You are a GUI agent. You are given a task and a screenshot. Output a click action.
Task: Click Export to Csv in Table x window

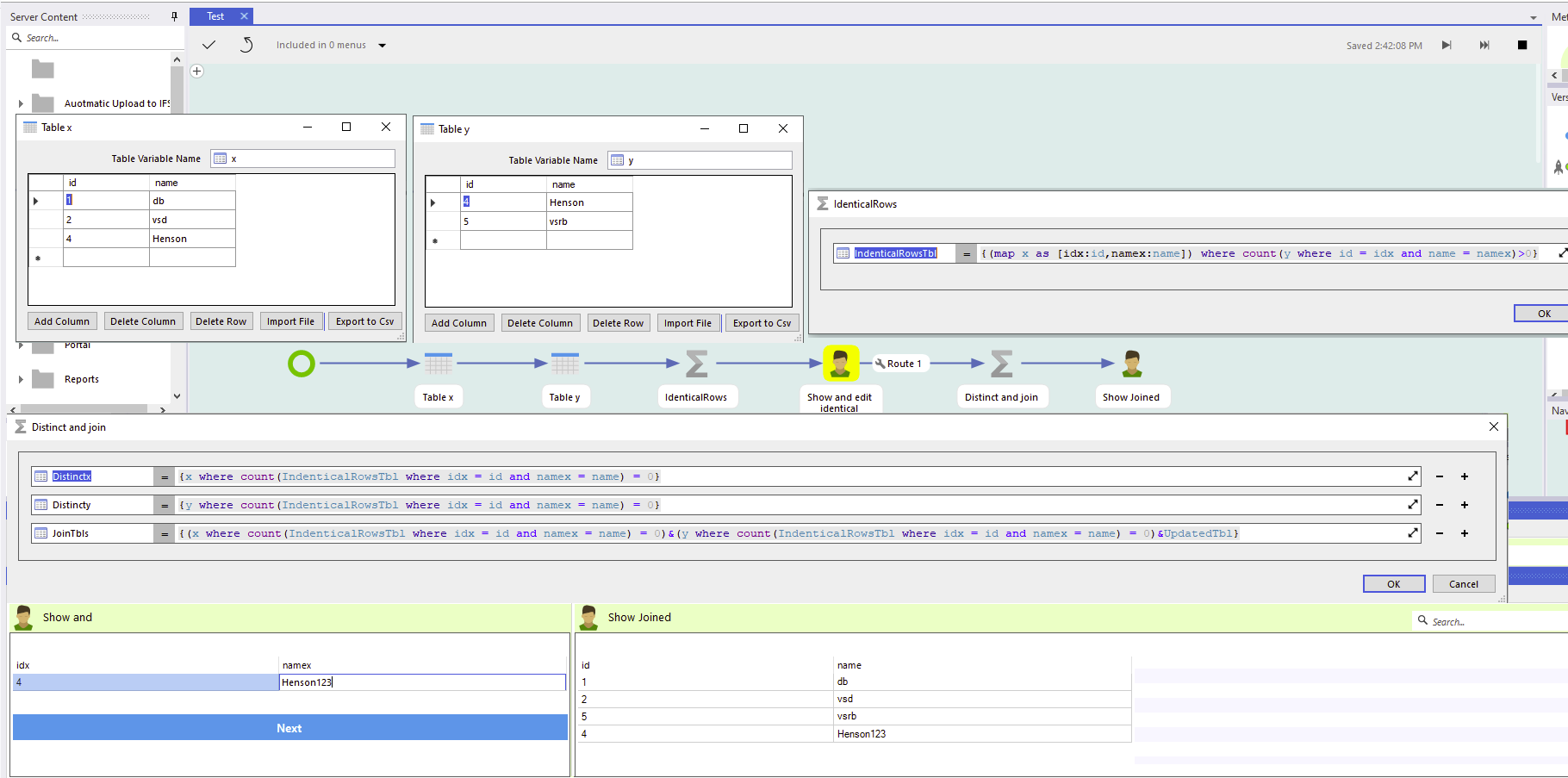(365, 321)
